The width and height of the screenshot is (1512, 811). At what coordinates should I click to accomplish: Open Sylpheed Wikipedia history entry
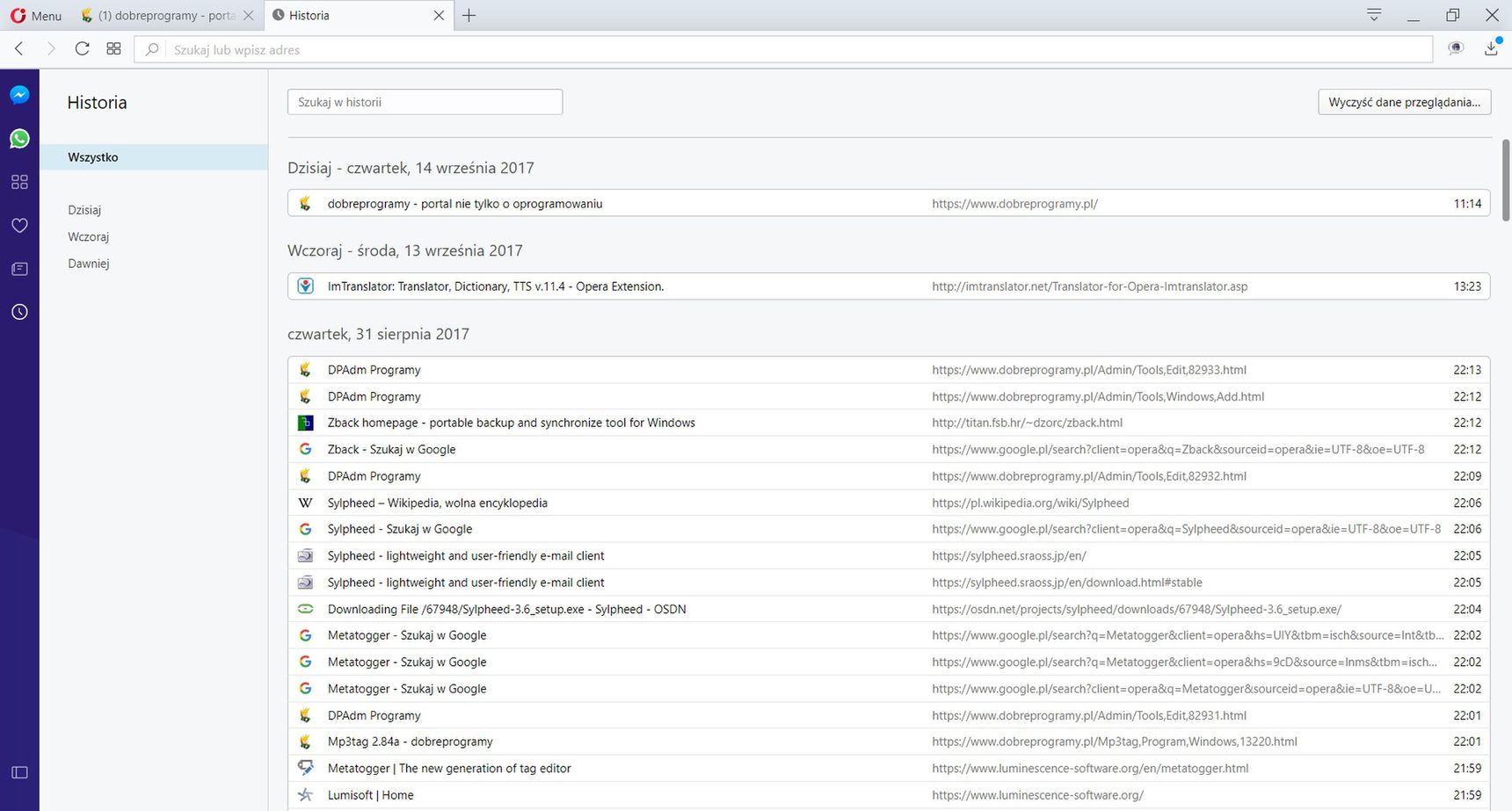[x=889, y=503]
